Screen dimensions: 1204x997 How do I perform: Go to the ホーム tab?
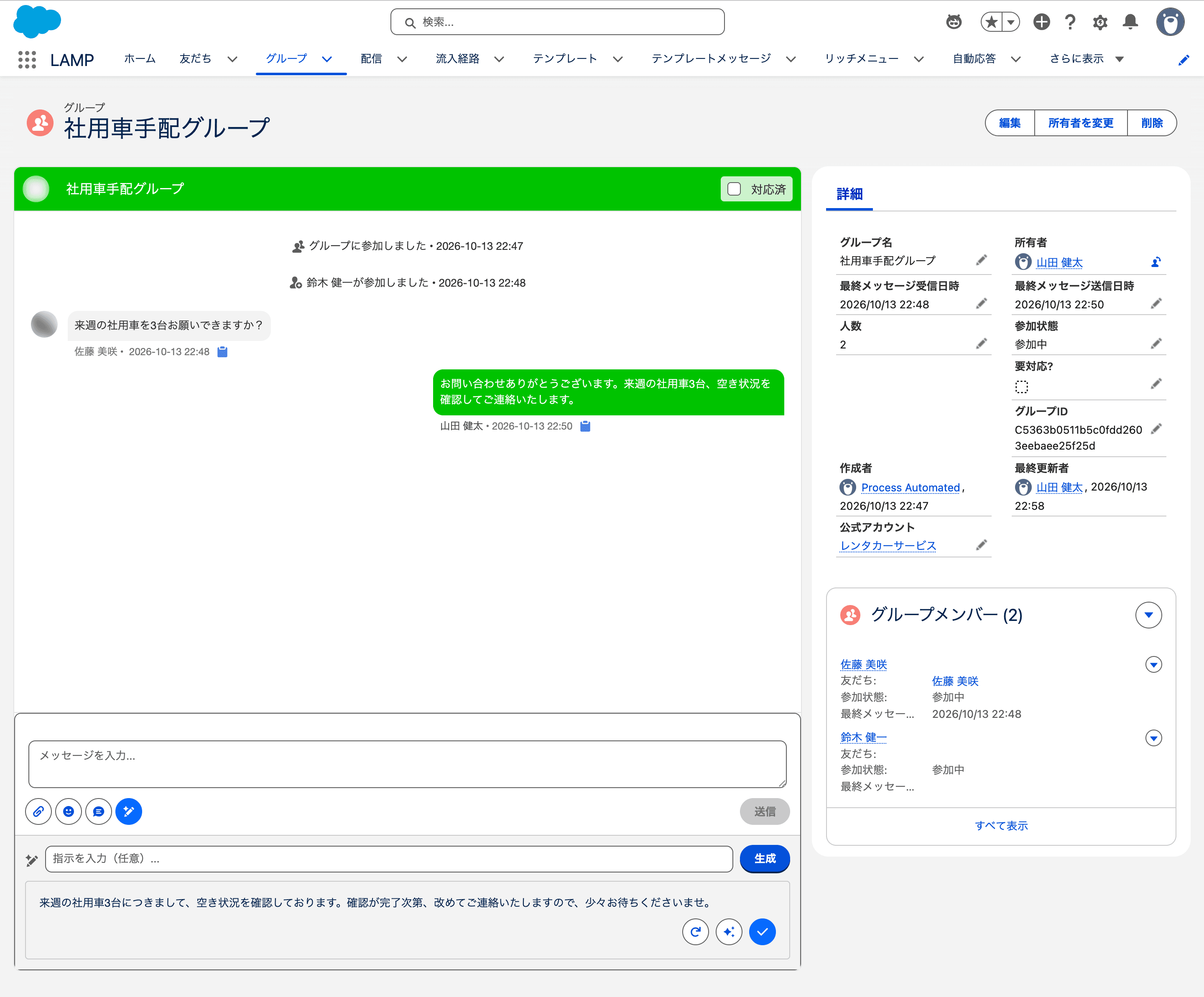[139, 59]
